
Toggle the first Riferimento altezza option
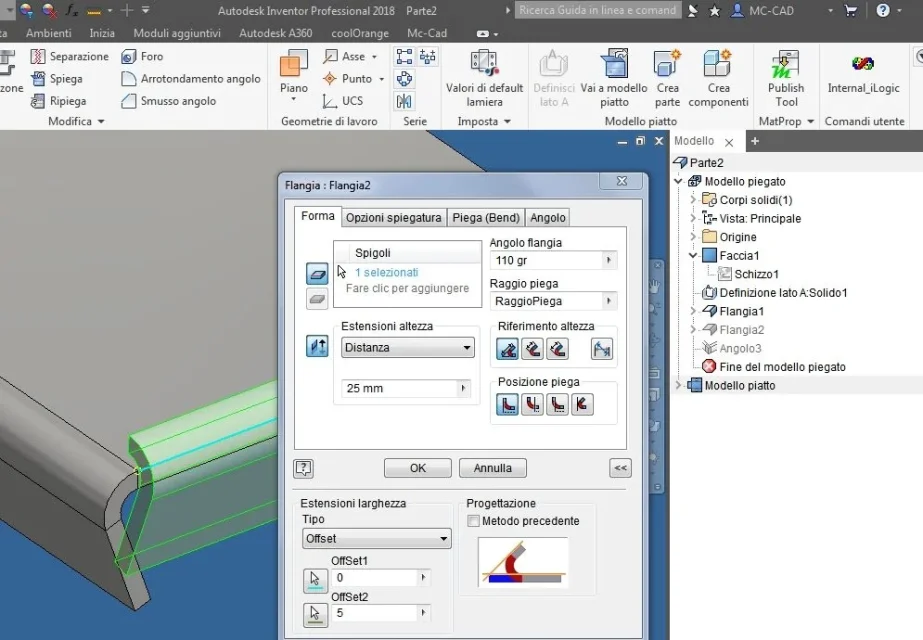coord(507,349)
